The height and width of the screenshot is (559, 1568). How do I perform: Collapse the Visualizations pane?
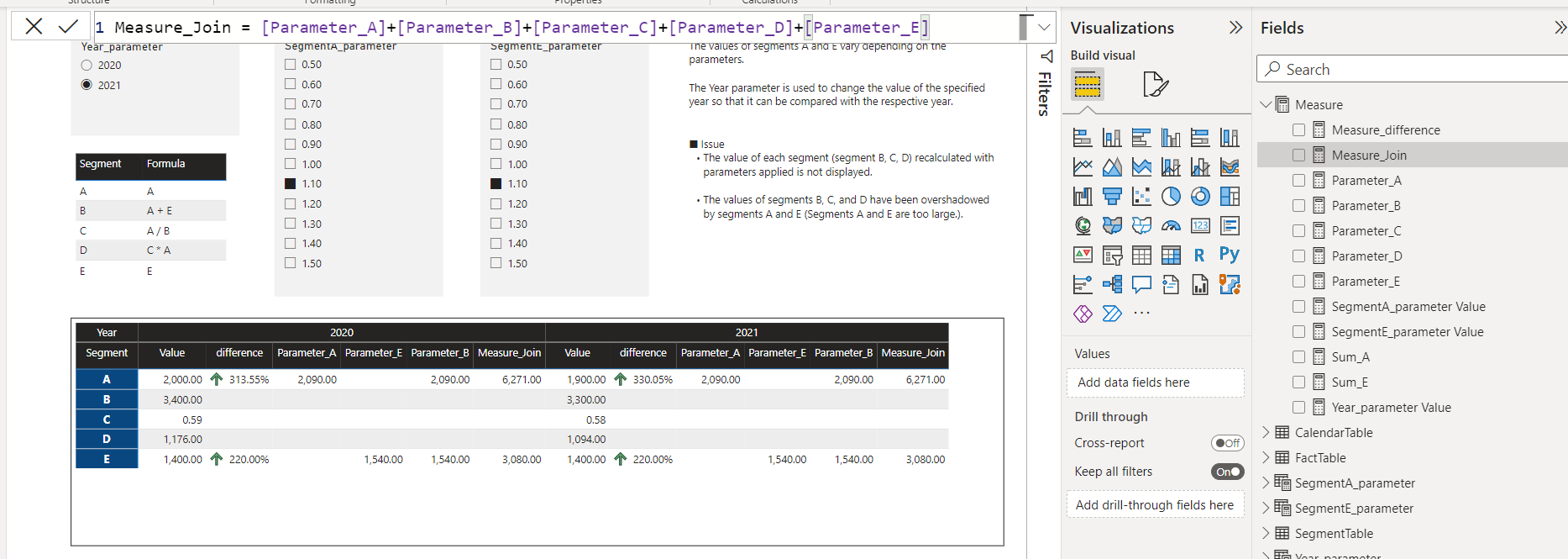(1235, 28)
